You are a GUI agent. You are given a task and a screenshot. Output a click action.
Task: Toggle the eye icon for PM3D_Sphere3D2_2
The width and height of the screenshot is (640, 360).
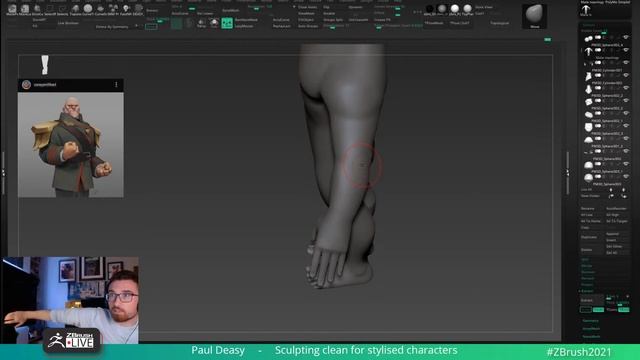tap(625, 88)
